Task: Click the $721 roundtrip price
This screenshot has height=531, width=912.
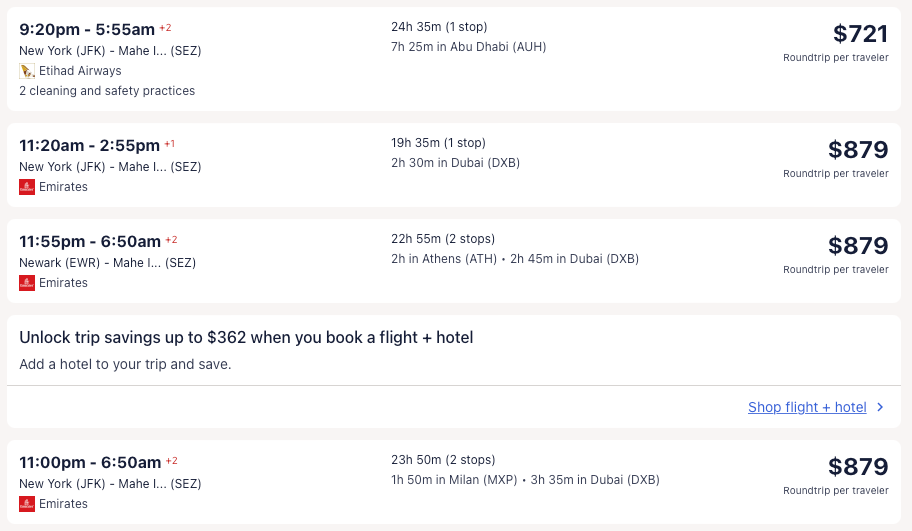Action: point(860,34)
